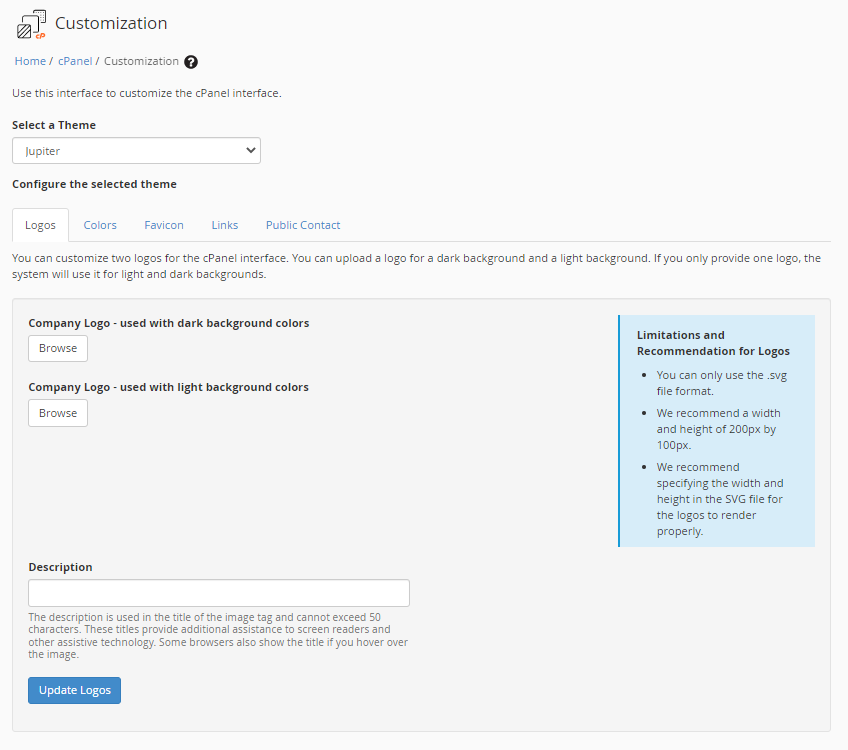Open the cPanel breadcrumb link
This screenshot has width=848, height=750.
tap(75, 61)
